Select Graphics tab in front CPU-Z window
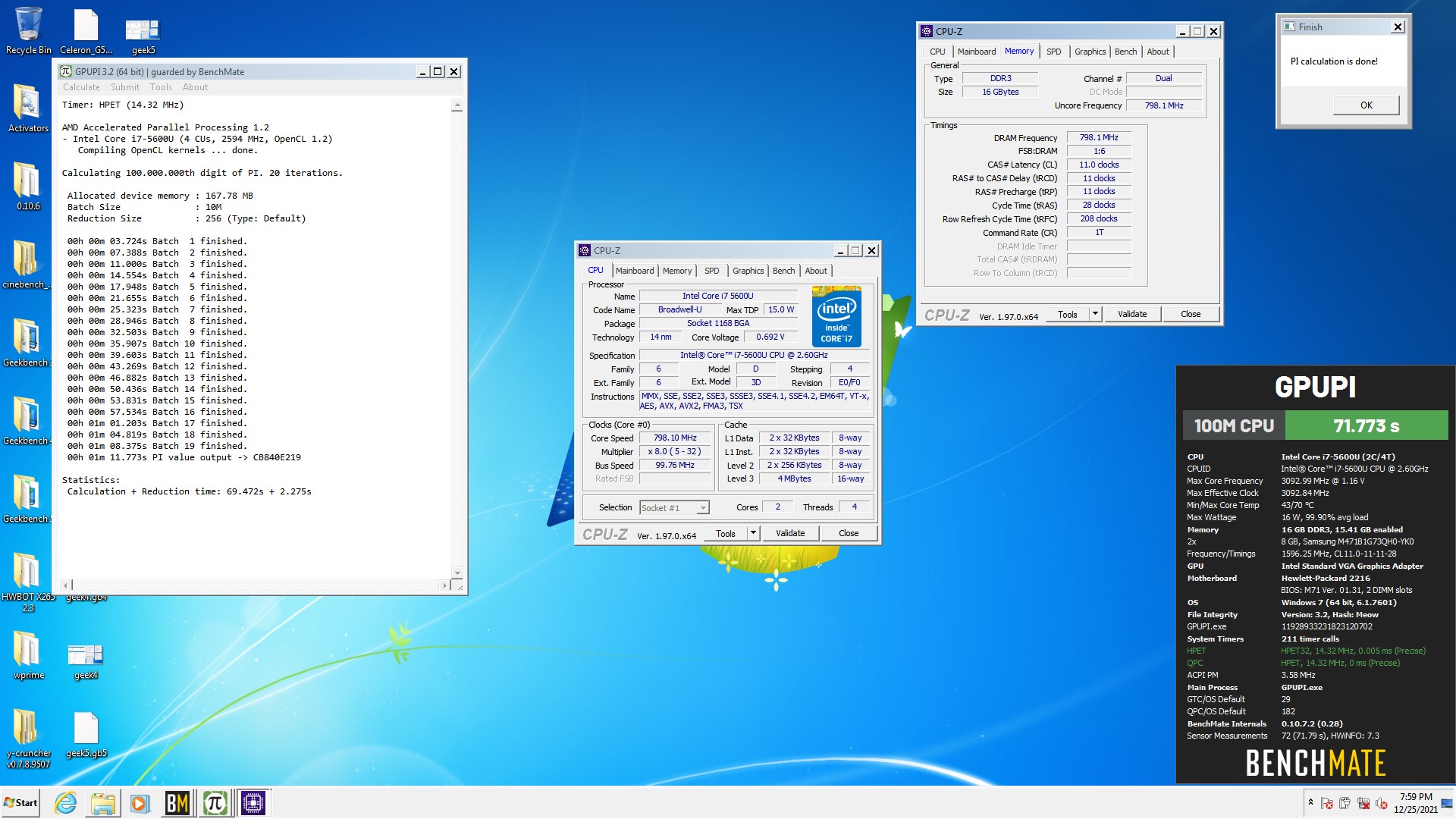Screen dimensions: 1456x819 [748, 271]
